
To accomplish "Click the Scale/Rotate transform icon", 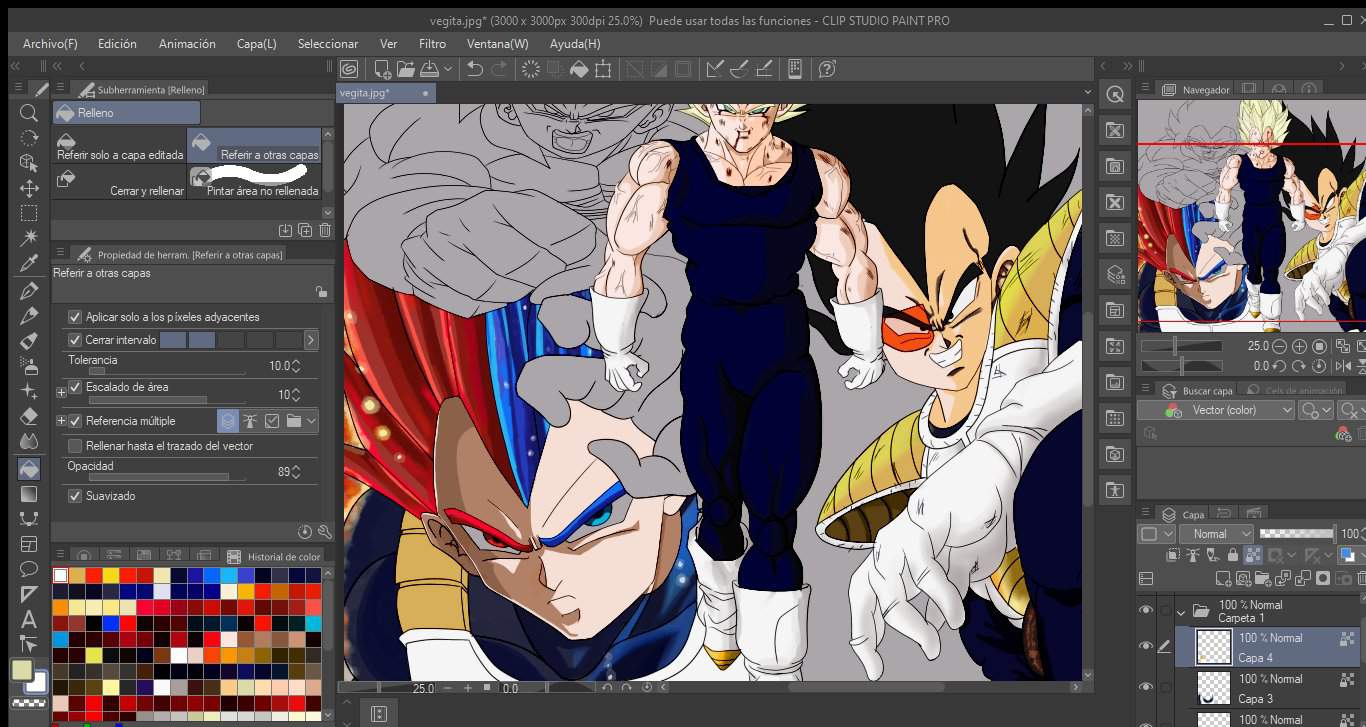I will pos(603,69).
